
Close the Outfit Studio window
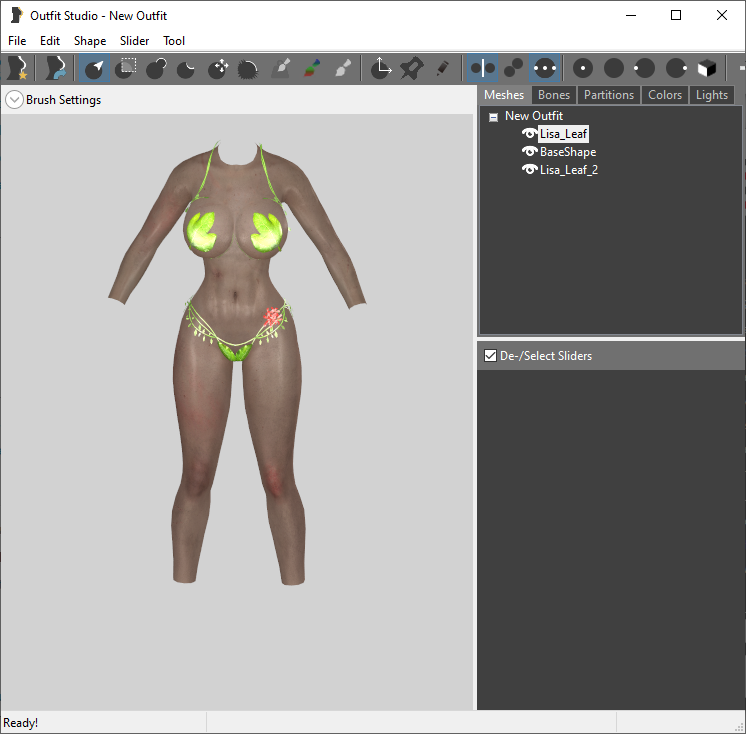pos(722,15)
